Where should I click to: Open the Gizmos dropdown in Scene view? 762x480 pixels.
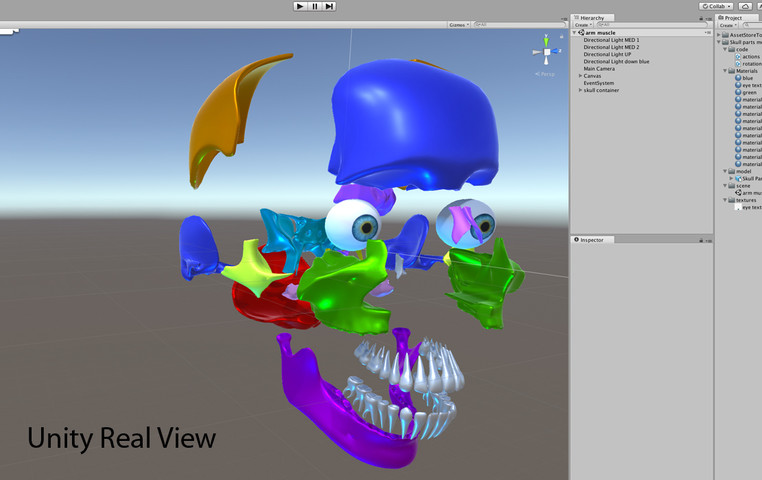tap(458, 24)
